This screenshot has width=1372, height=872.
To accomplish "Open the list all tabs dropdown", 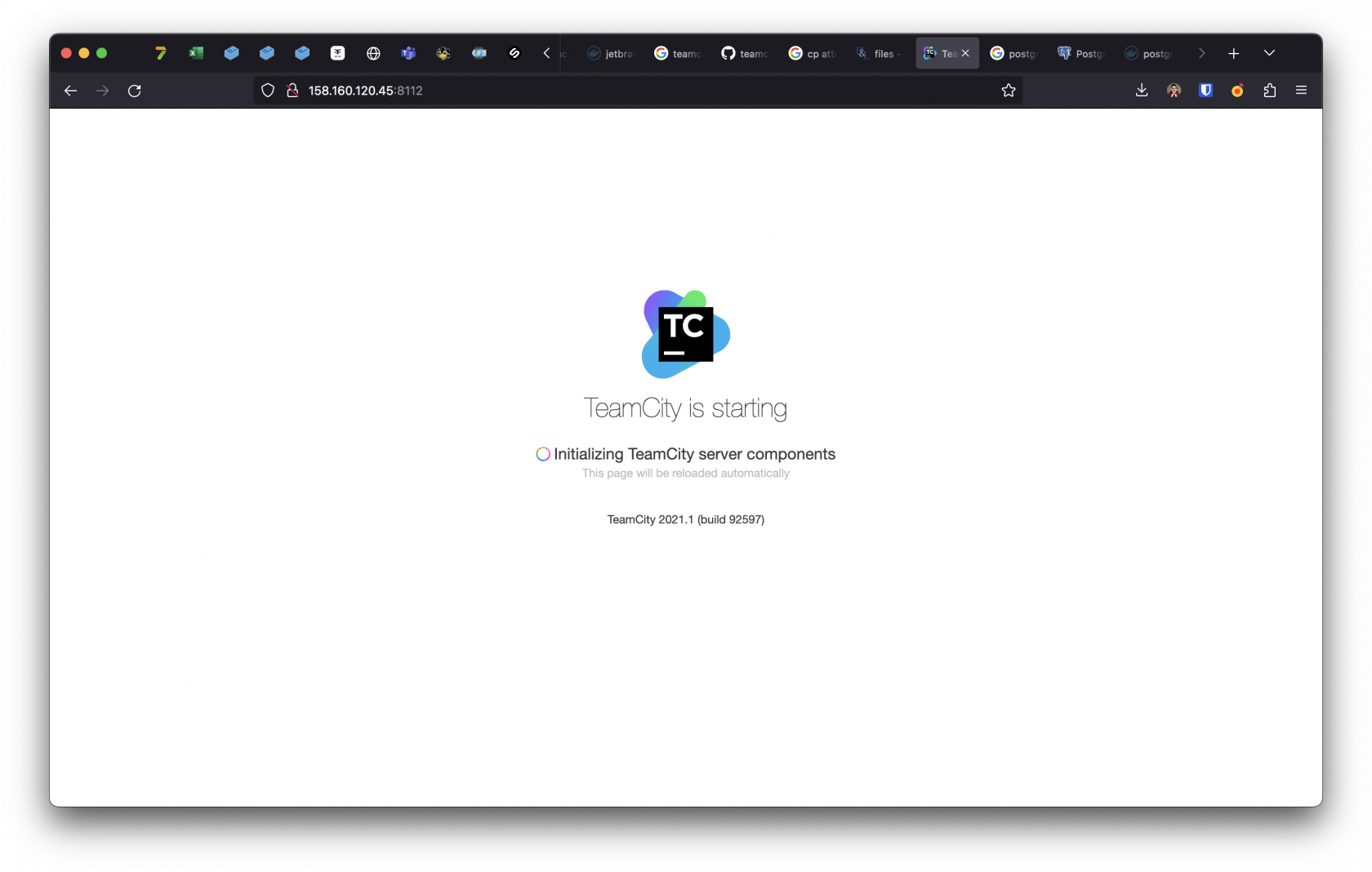I will pos(1269,53).
